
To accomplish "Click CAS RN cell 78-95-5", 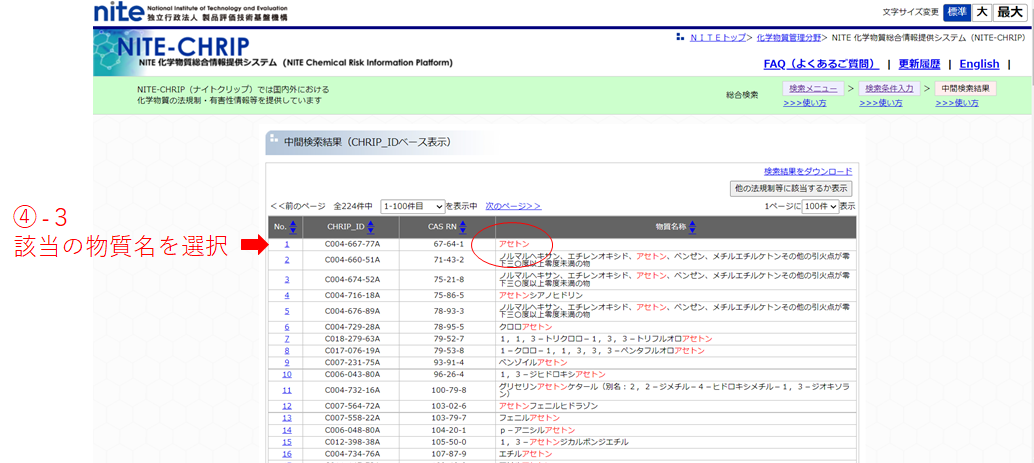I will (x=448, y=327).
